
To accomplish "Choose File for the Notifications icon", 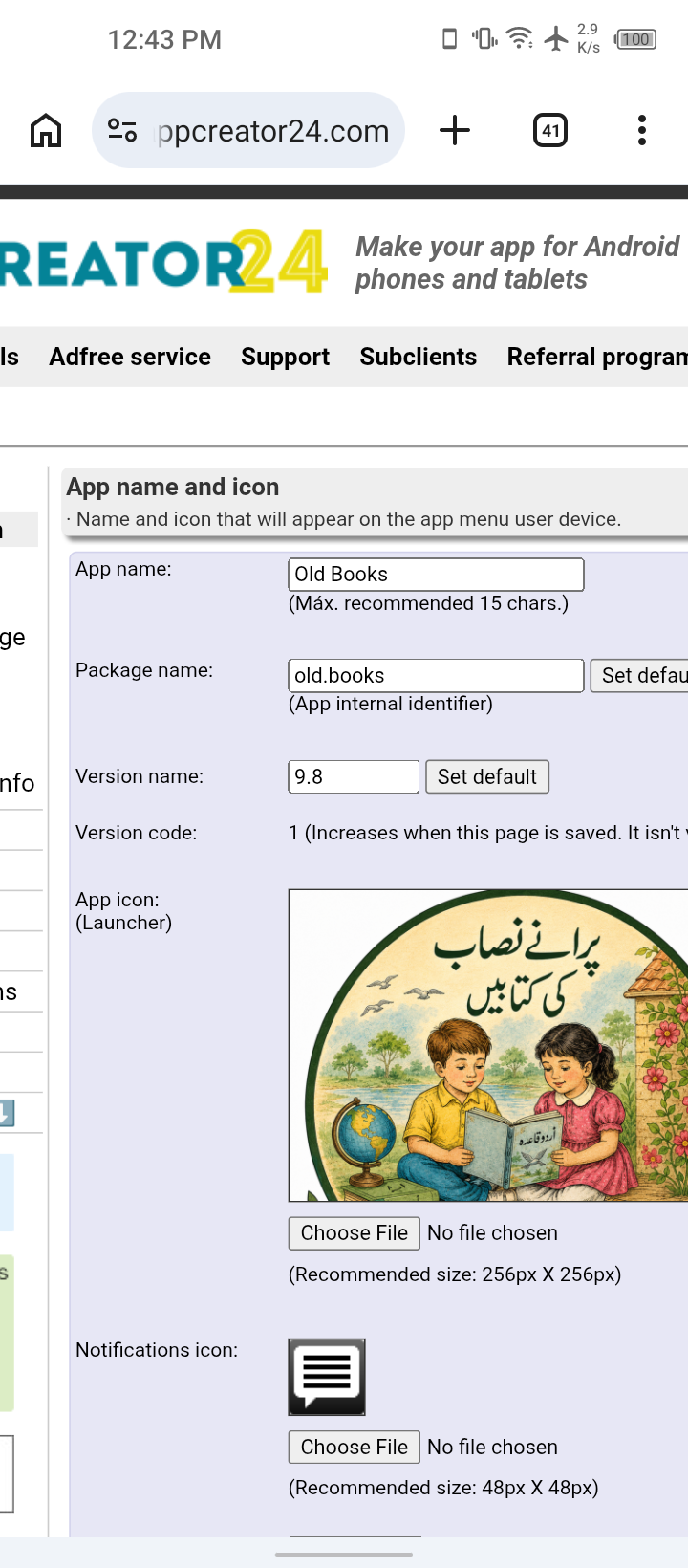I will tap(355, 1448).
